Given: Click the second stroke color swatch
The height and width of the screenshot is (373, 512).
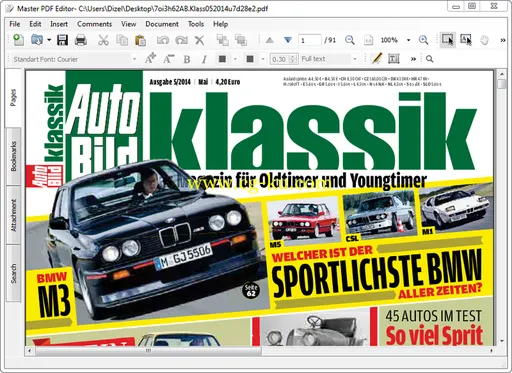Looking at the screenshot, I should (250, 59).
